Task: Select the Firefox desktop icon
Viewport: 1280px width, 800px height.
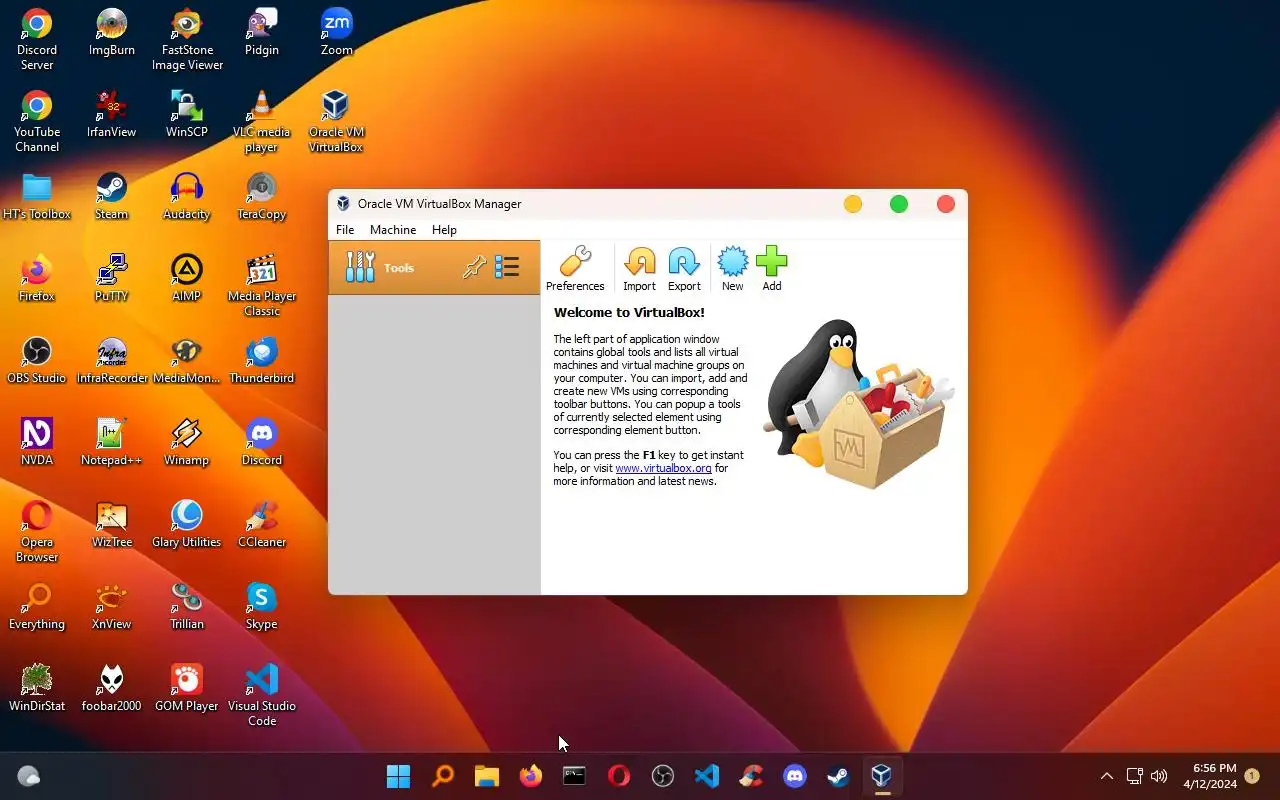Action: click(37, 278)
